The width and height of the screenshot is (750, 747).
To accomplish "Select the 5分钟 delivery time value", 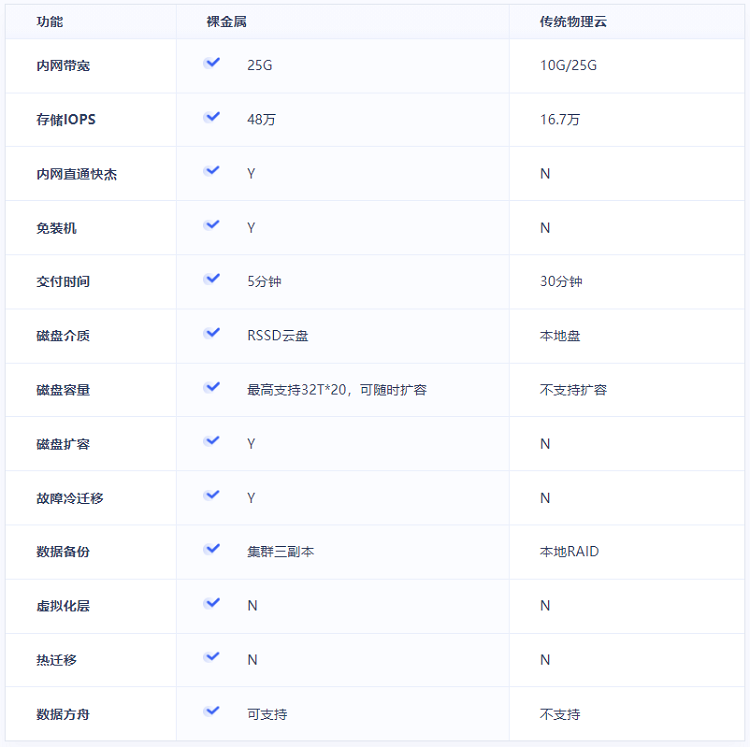I will pos(264,281).
